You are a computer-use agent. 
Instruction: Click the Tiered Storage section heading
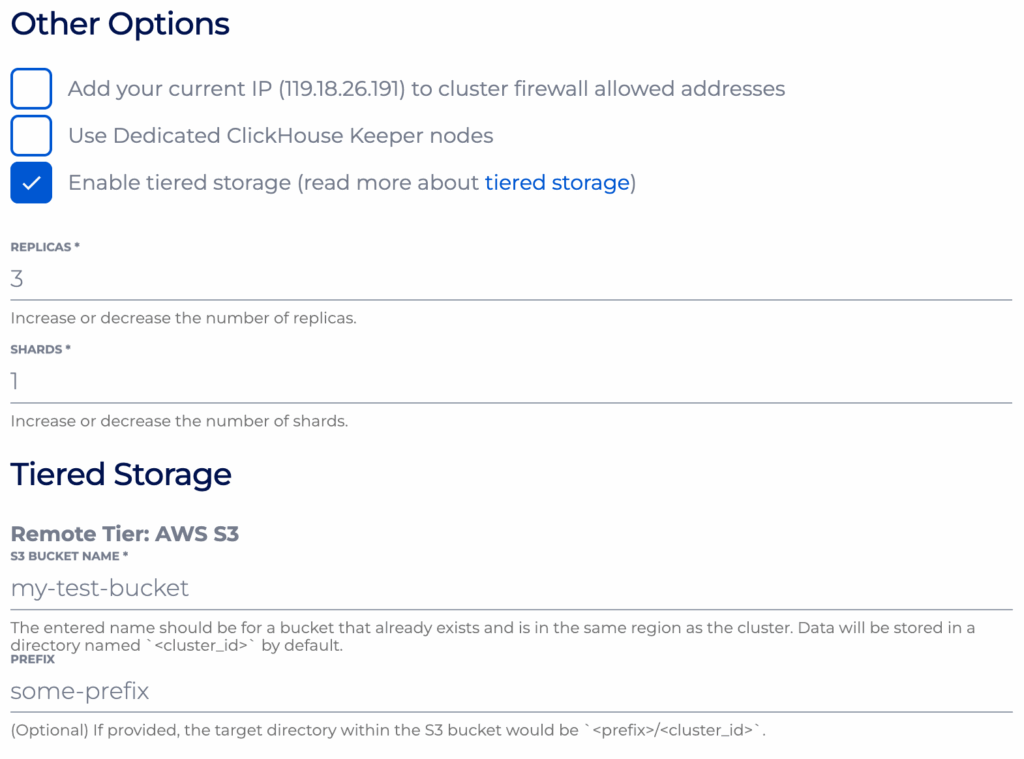(121, 474)
